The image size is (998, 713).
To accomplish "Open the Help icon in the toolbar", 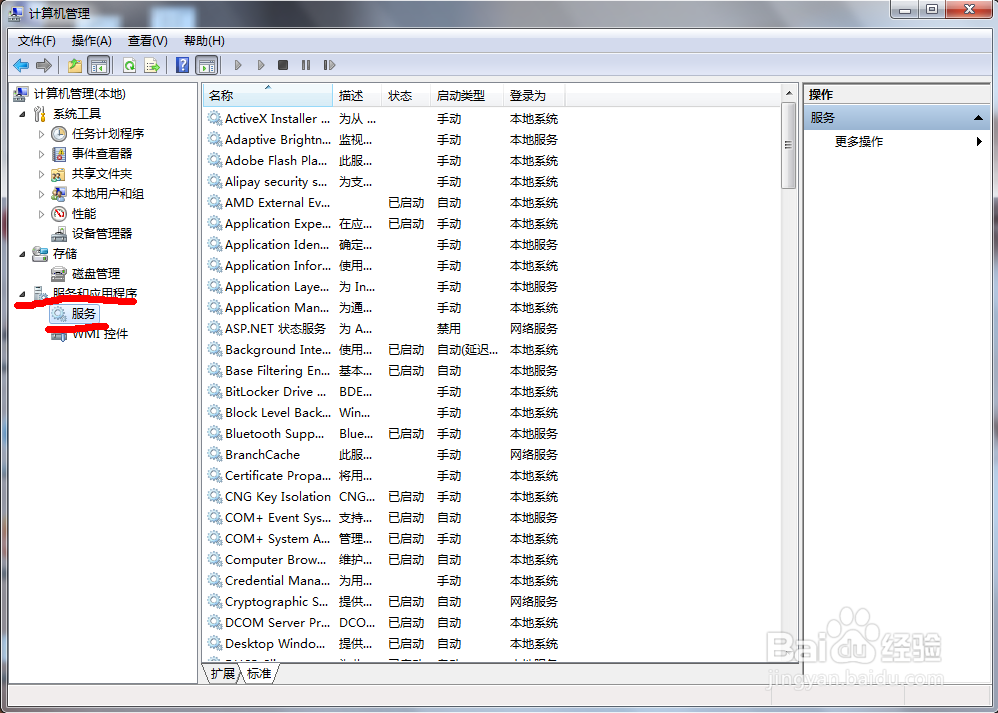I will [x=182, y=64].
